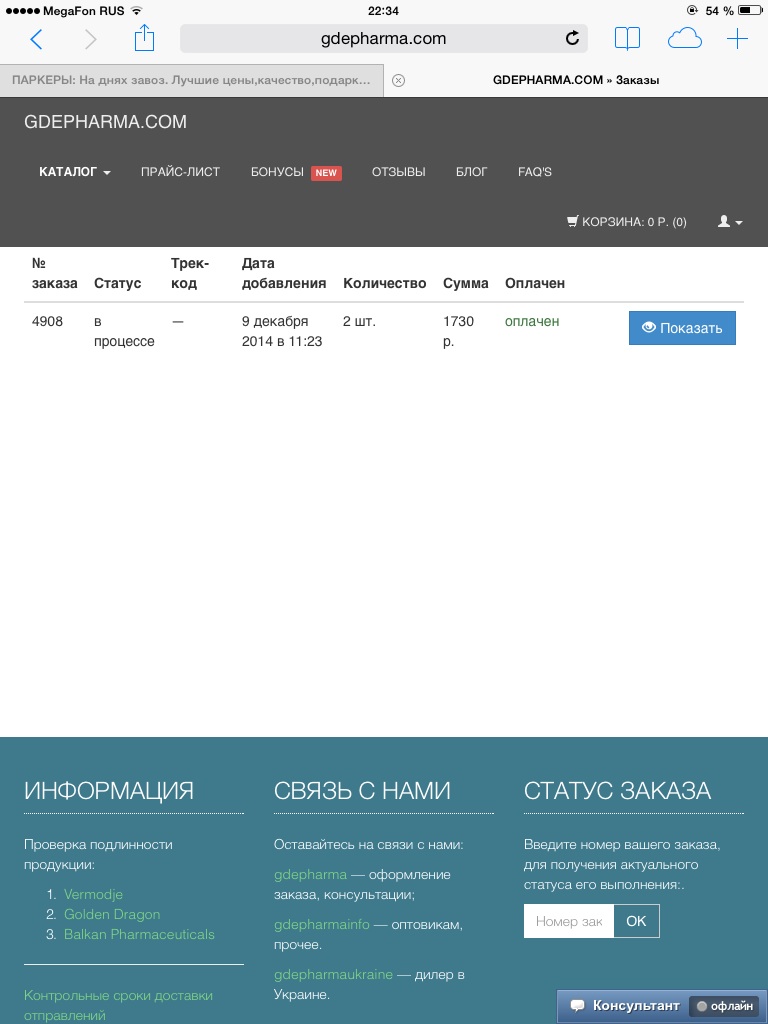Expand the КАТАЛОГ dropdown menu
The width and height of the screenshot is (768, 1024).
(x=75, y=172)
